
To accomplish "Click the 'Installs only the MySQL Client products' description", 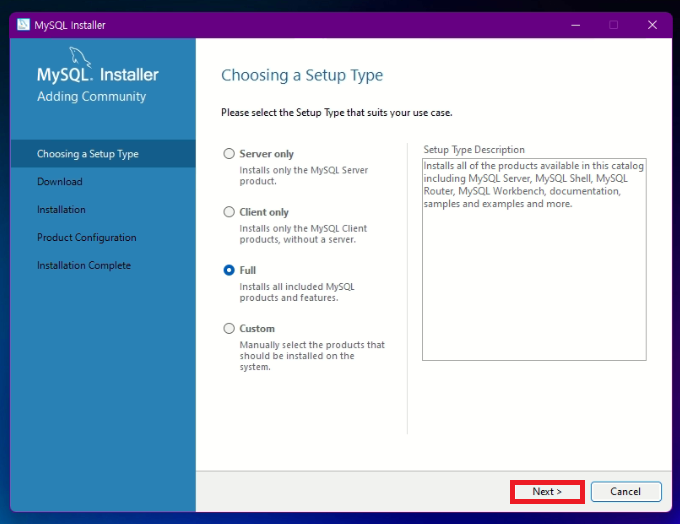I will tap(303, 234).
